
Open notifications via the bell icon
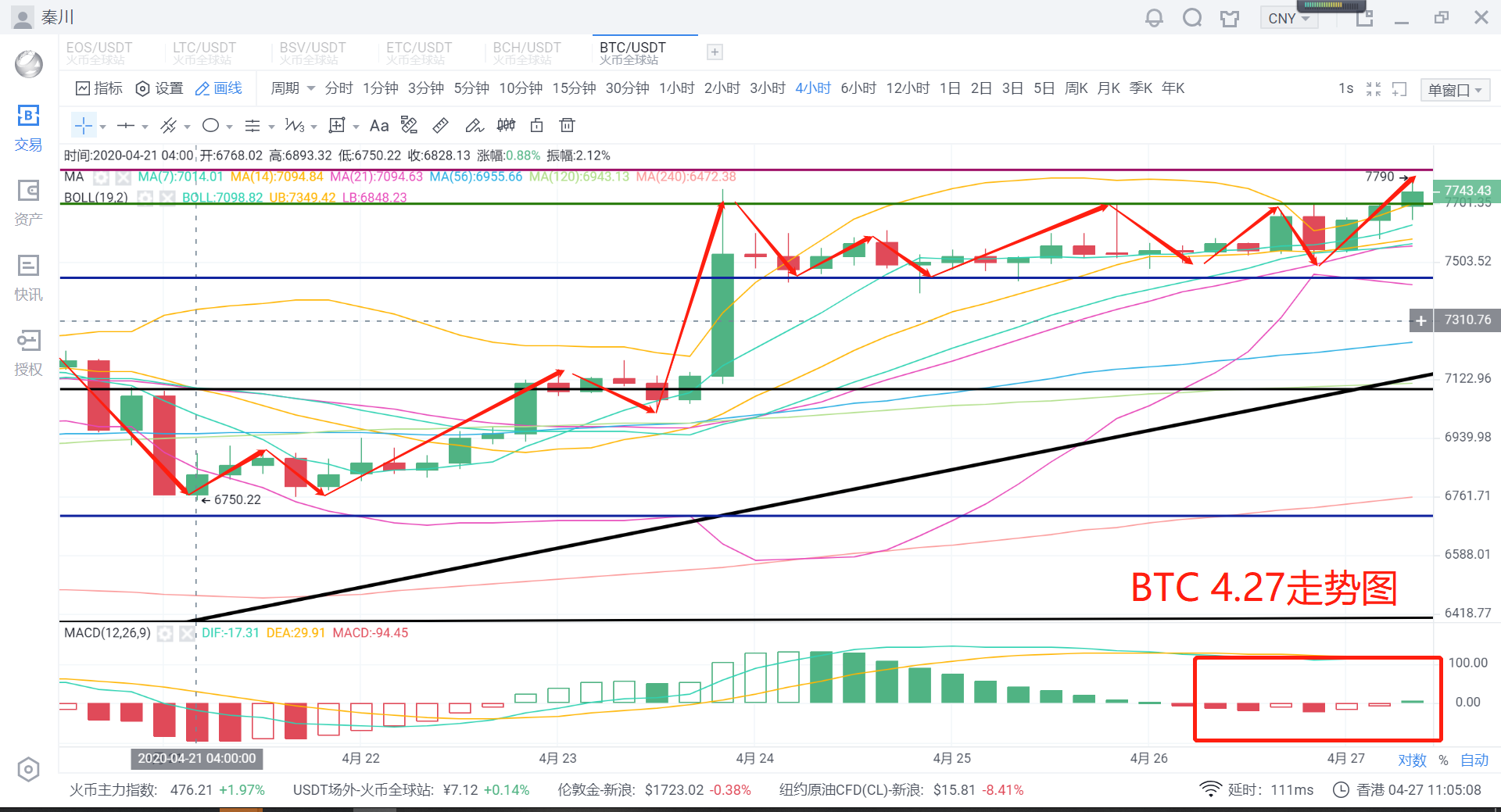(x=1153, y=18)
